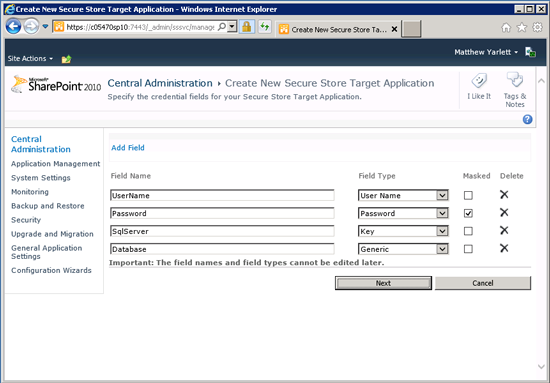Viewport: 550px width, 383px height.
Task: Open Favorites star icon
Action: pyautogui.click(x=522, y=27)
